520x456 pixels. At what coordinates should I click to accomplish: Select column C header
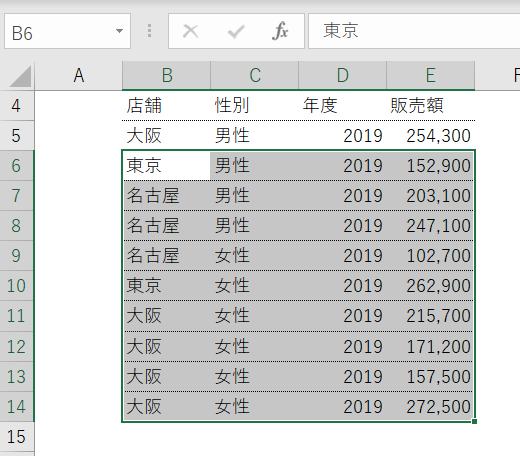254,75
